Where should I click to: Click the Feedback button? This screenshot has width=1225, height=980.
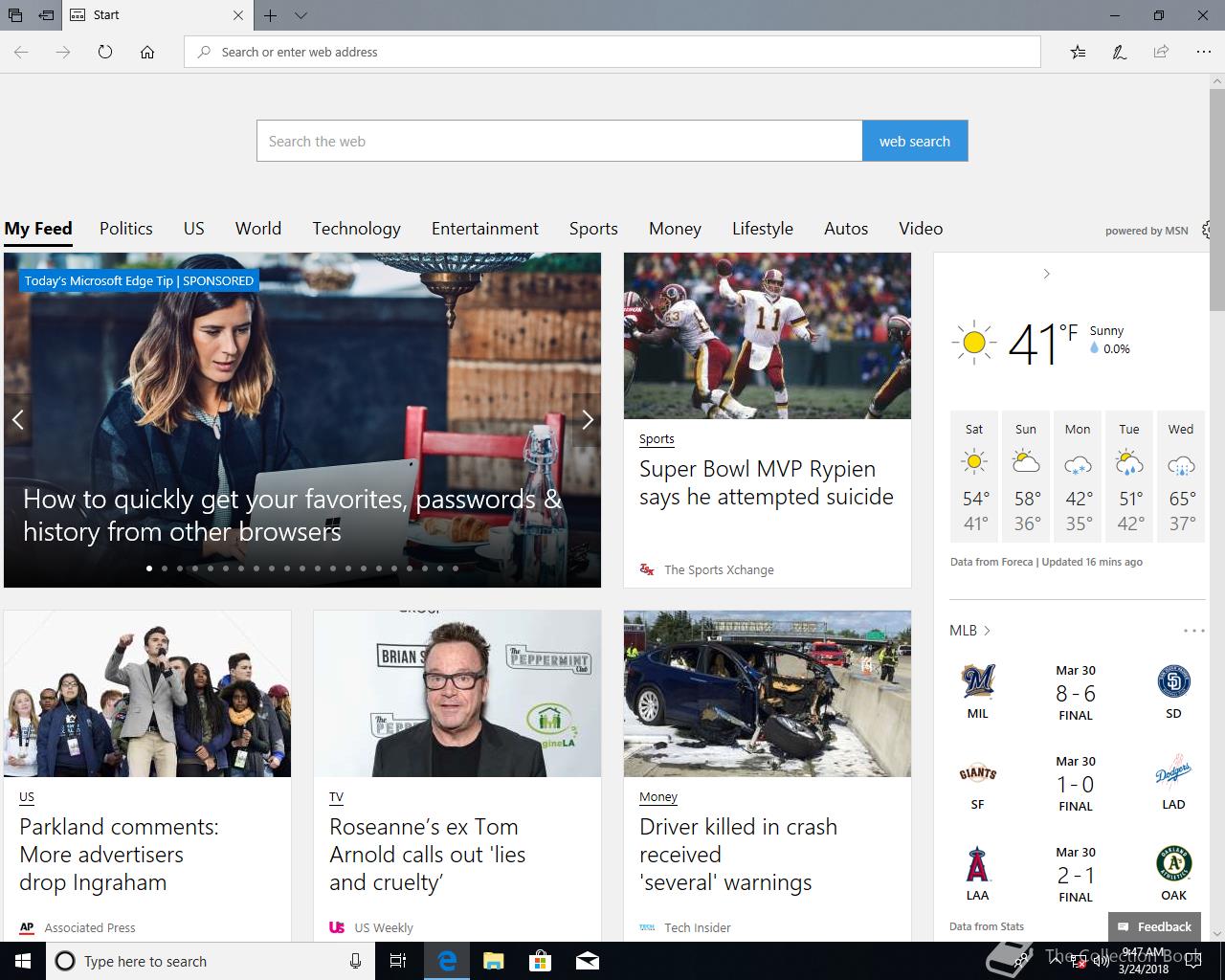pos(1154,926)
